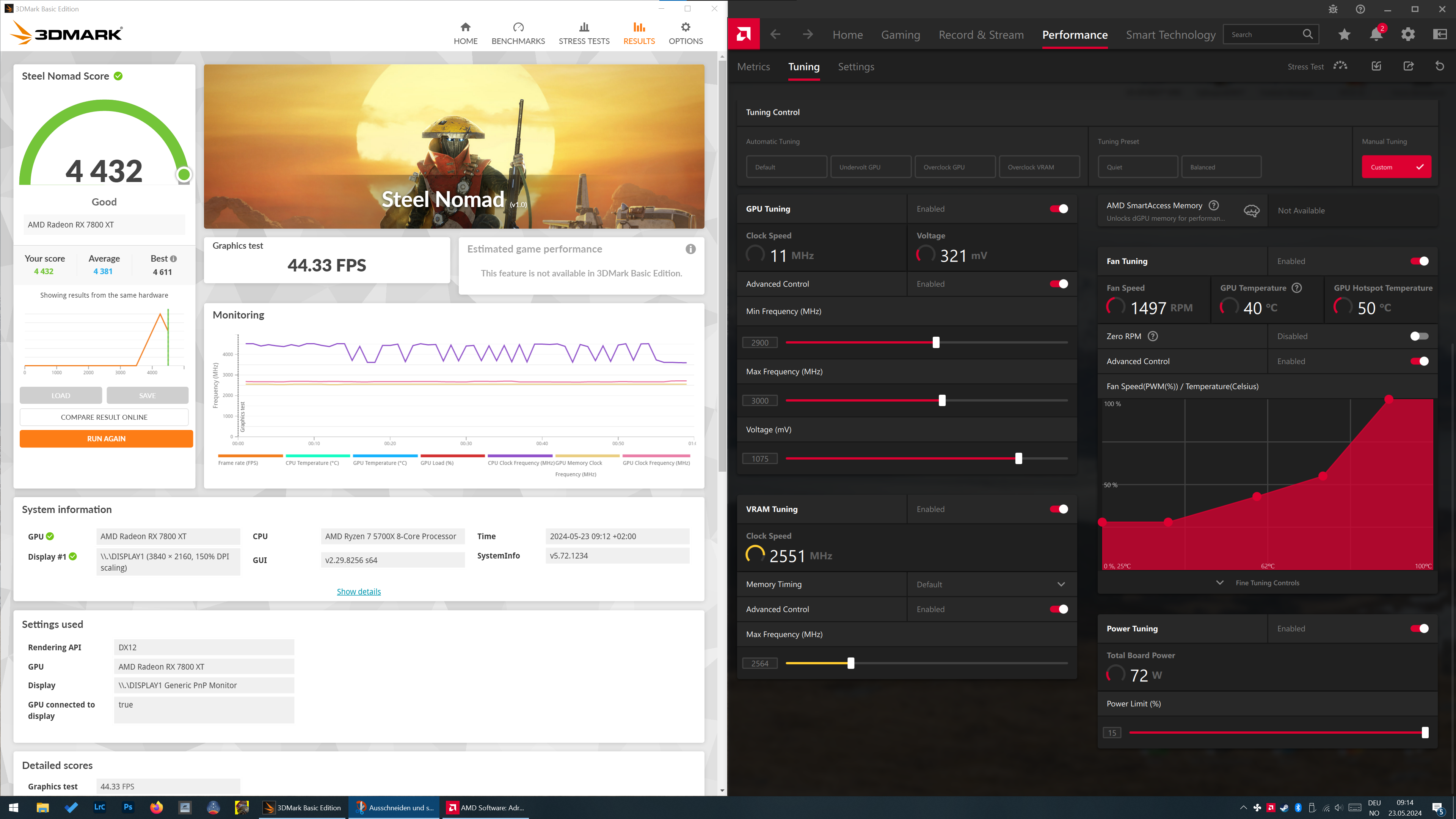This screenshot has width=1456, height=819.
Task: Click the Min Frequency value field
Action: (759, 342)
